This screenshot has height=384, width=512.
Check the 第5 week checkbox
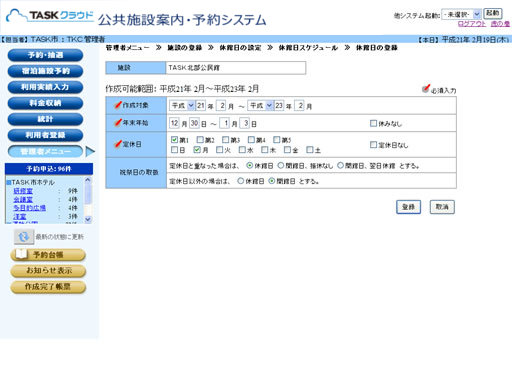click(x=277, y=139)
